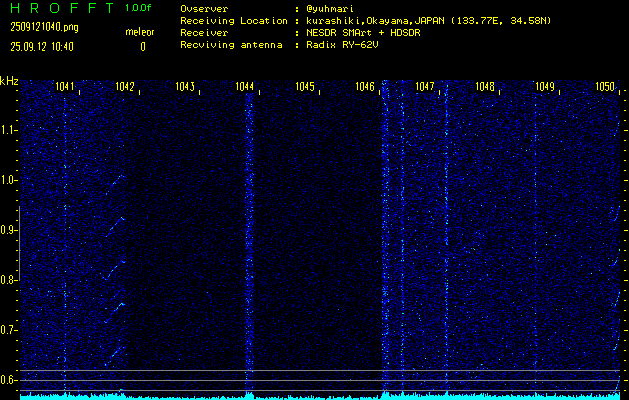Viewport: 629px width, 400px height.
Task: Select the version label 1.00f
Action: point(138,8)
